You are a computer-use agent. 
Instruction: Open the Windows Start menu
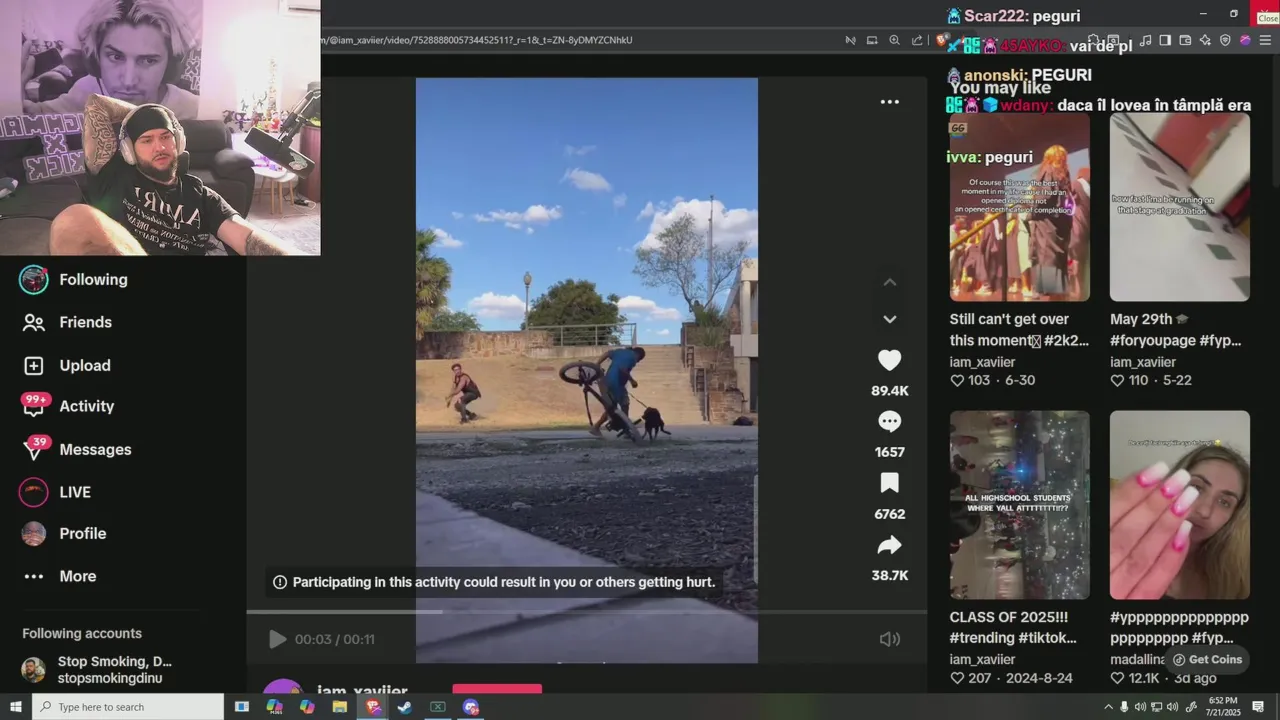pyautogui.click(x=16, y=707)
